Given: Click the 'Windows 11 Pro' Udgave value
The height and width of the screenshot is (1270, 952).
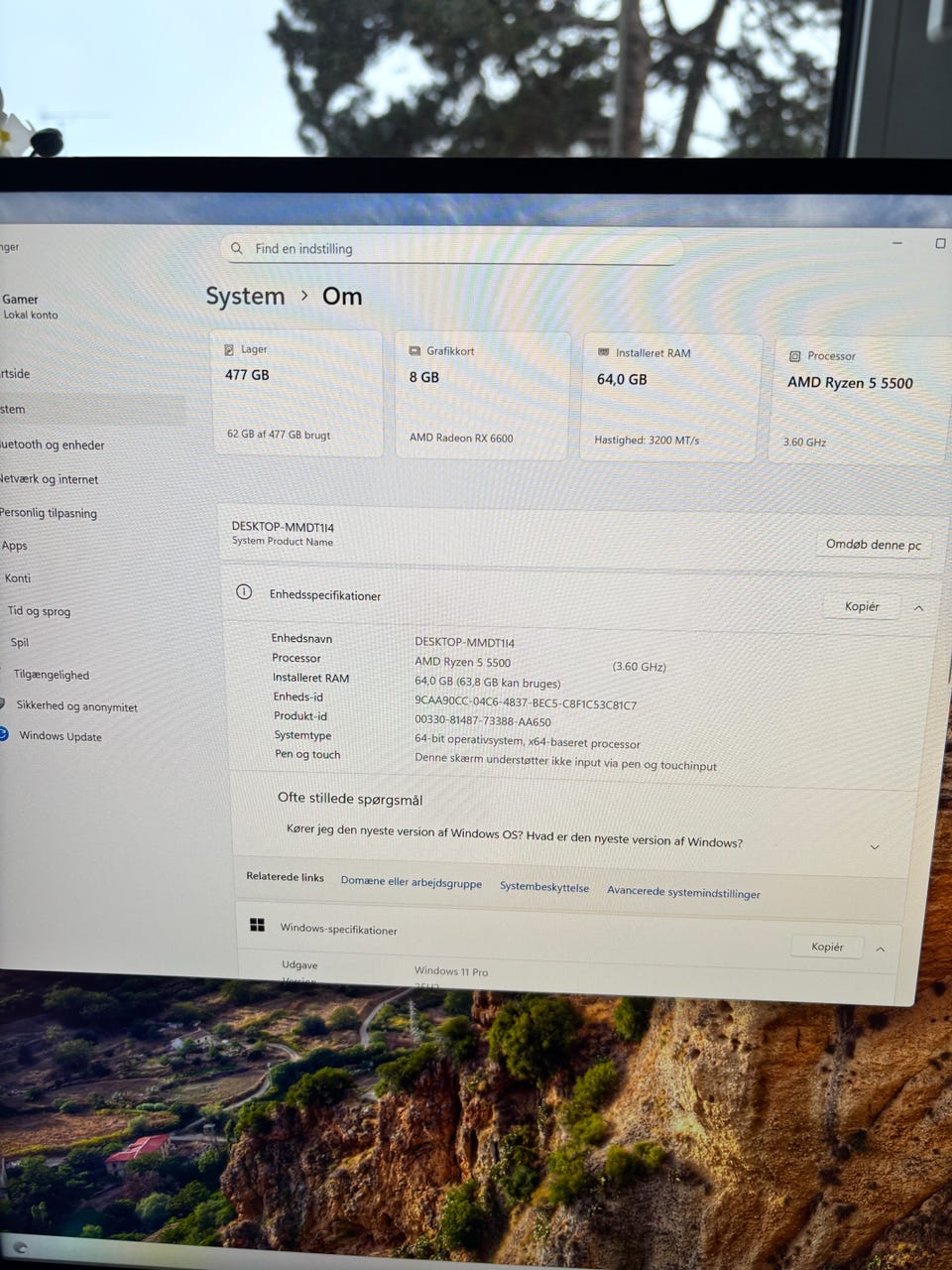Looking at the screenshot, I should click(x=451, y=971).
